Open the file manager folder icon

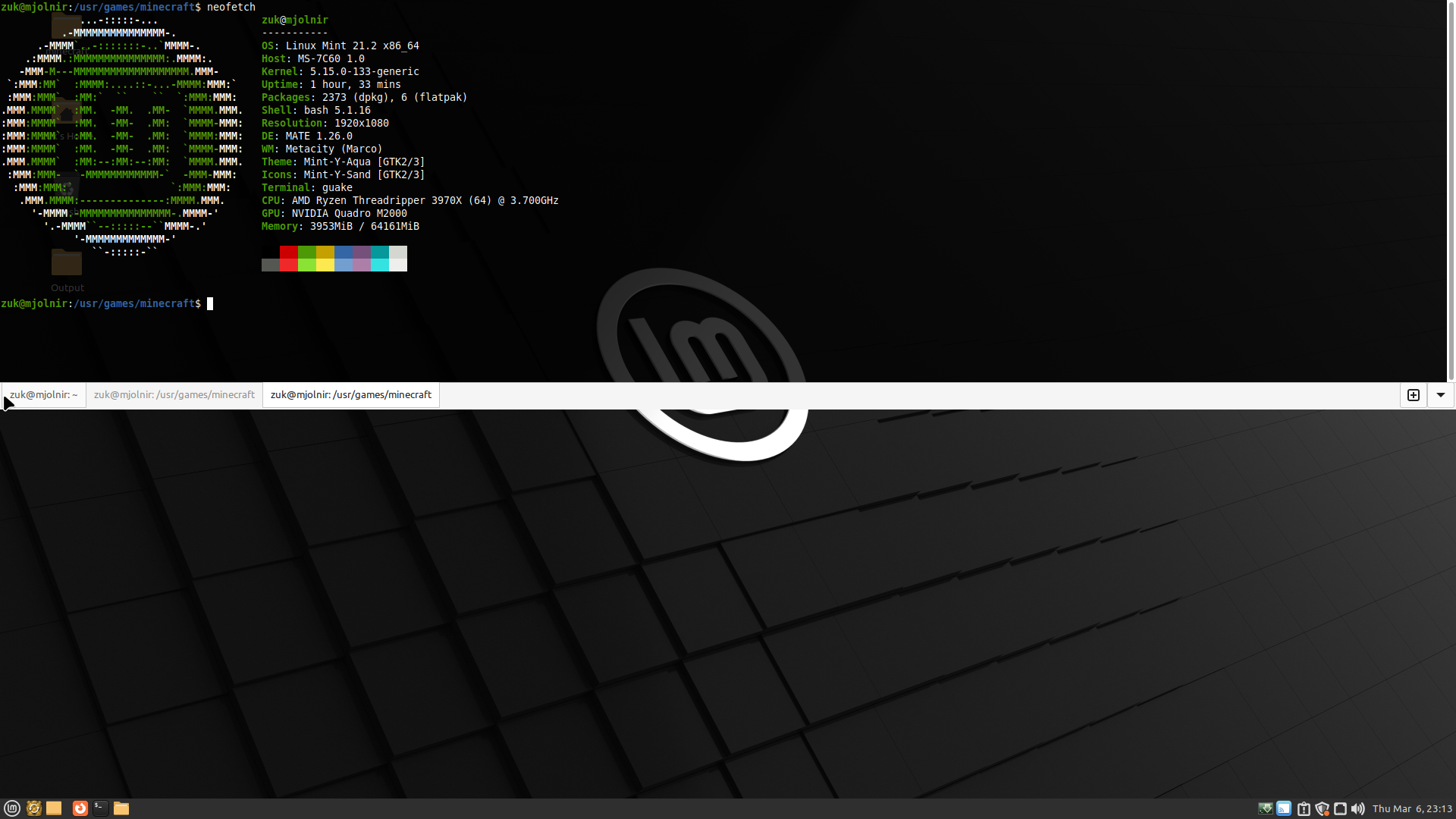[x=121, y=808]
